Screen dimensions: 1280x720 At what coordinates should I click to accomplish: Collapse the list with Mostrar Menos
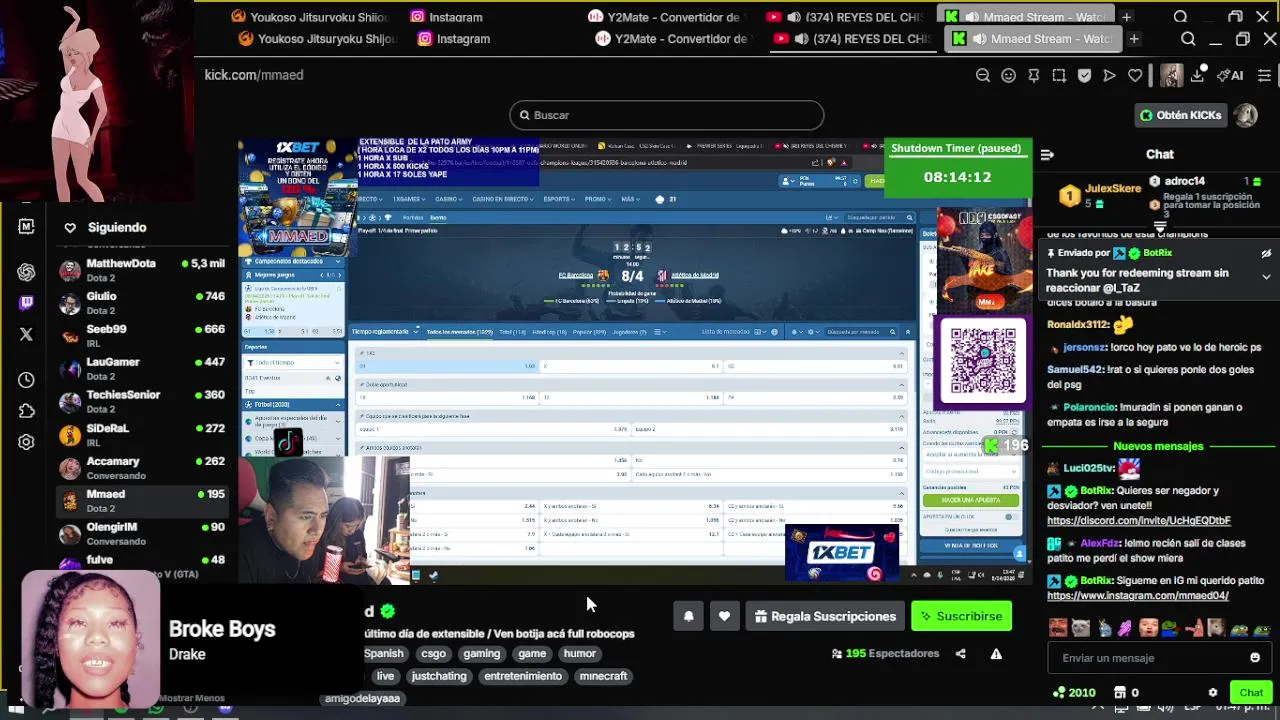(x=192, y=698)
